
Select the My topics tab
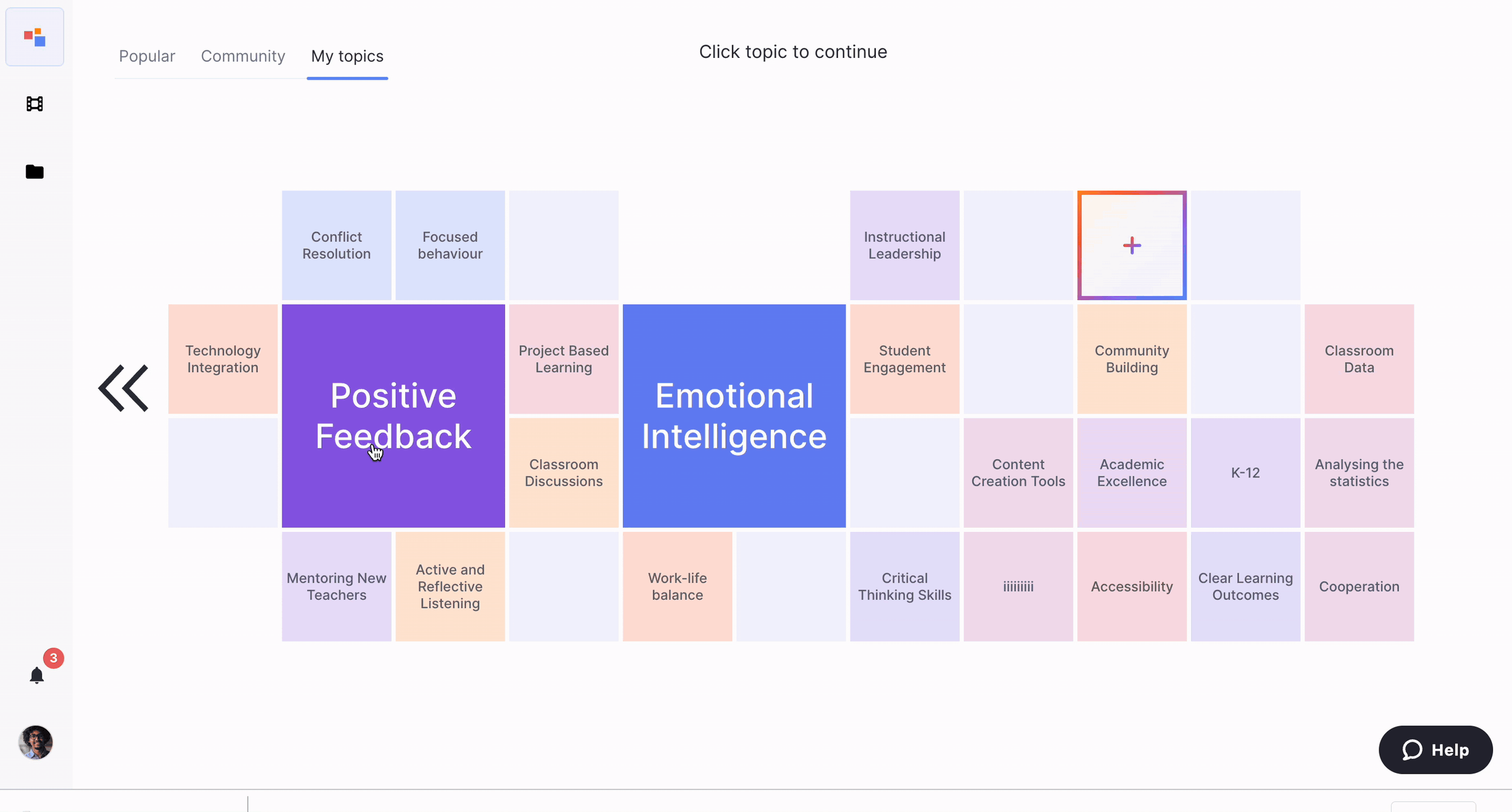(347, 56)
